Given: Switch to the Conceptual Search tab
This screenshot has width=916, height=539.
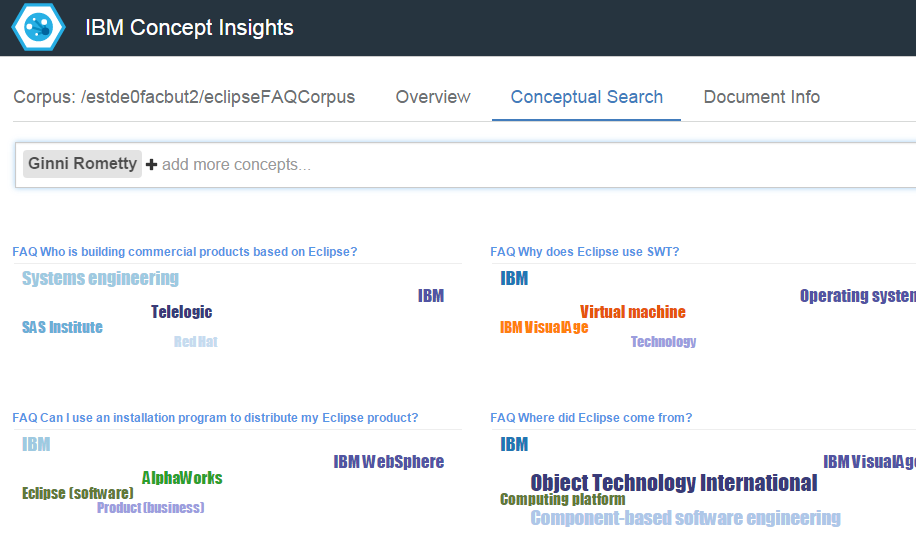Looking at the screenshot, I should [587, 97].
